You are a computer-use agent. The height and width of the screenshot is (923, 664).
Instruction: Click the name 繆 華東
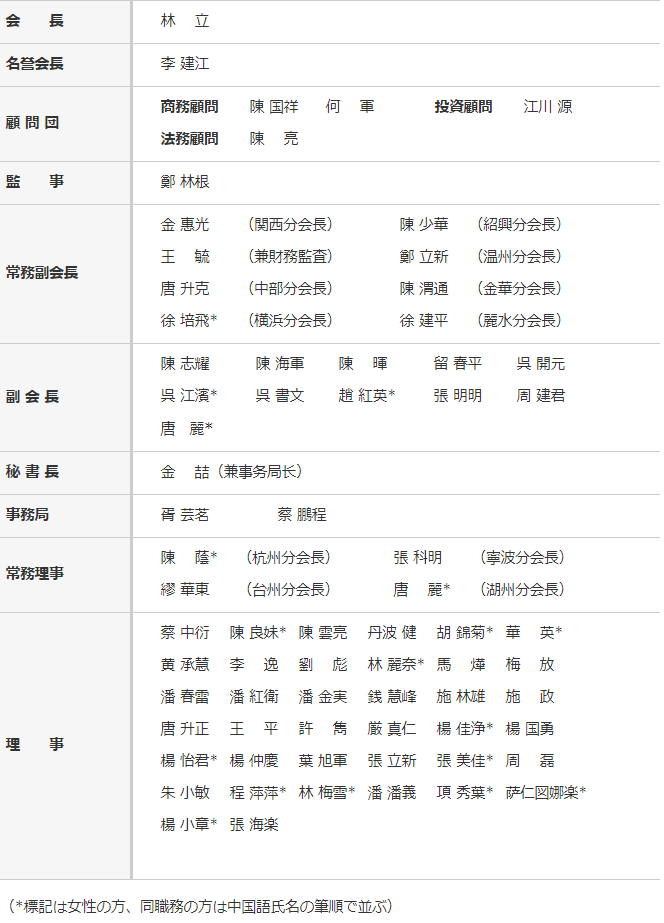185,590
